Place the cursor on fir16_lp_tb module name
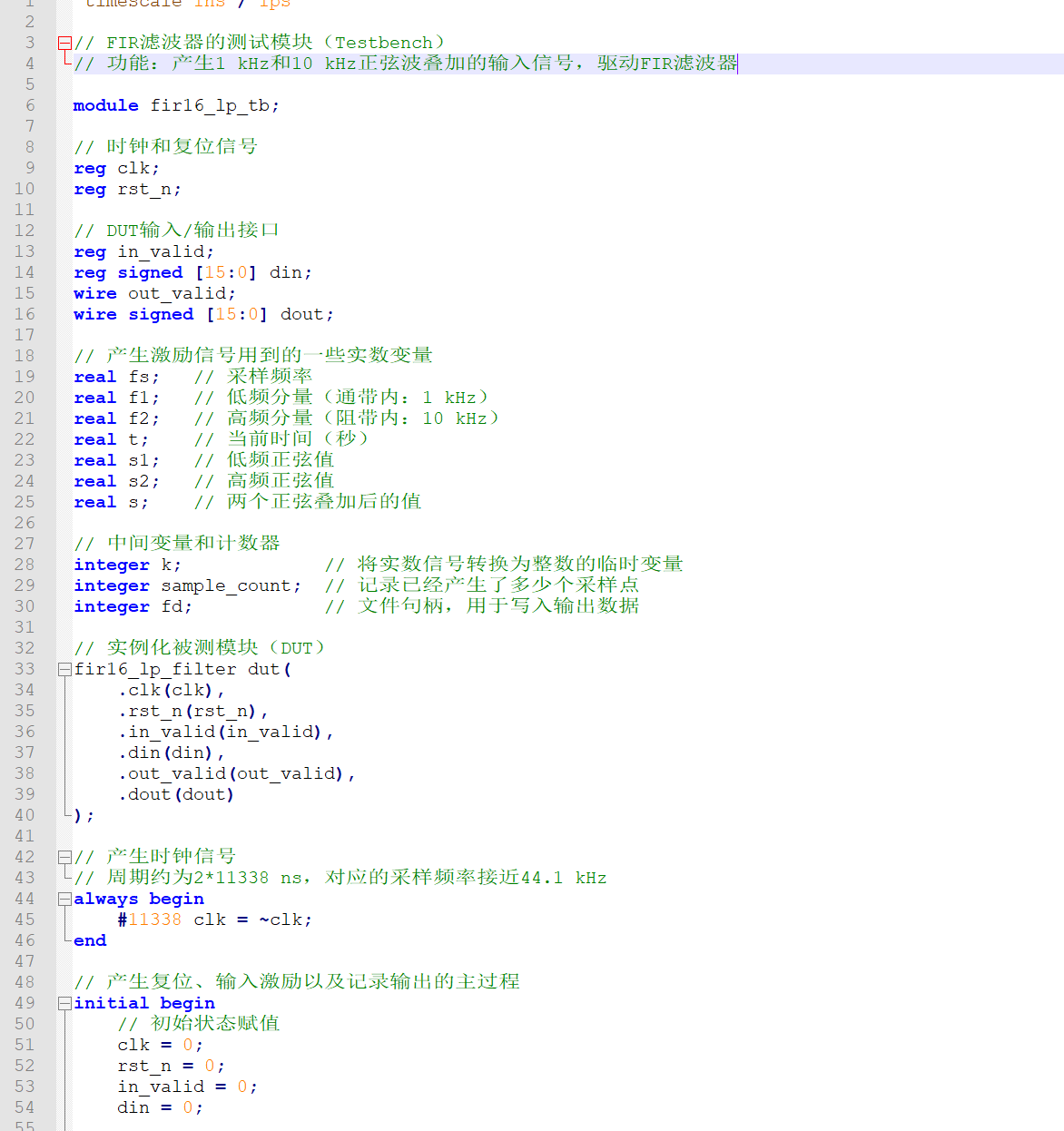 [x=210, y=105]
